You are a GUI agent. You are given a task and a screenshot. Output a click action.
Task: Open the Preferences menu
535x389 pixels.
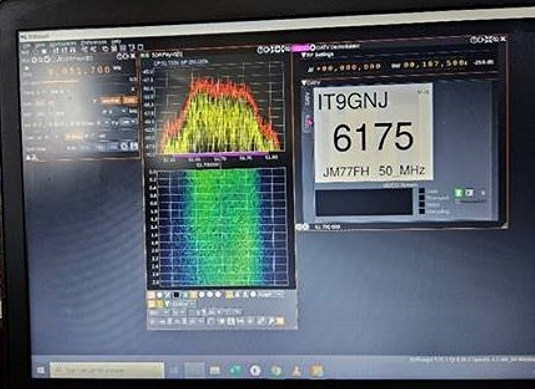[x=94, y=43]
